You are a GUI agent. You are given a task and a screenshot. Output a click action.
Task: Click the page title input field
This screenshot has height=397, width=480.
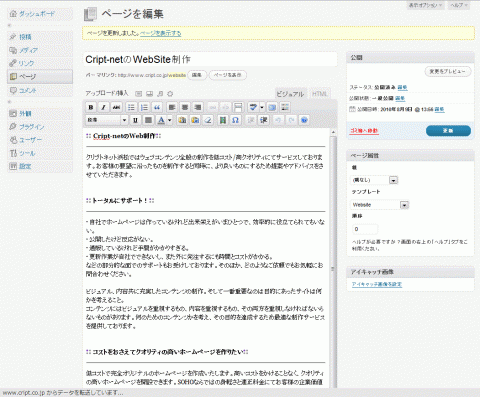point(210,60)
